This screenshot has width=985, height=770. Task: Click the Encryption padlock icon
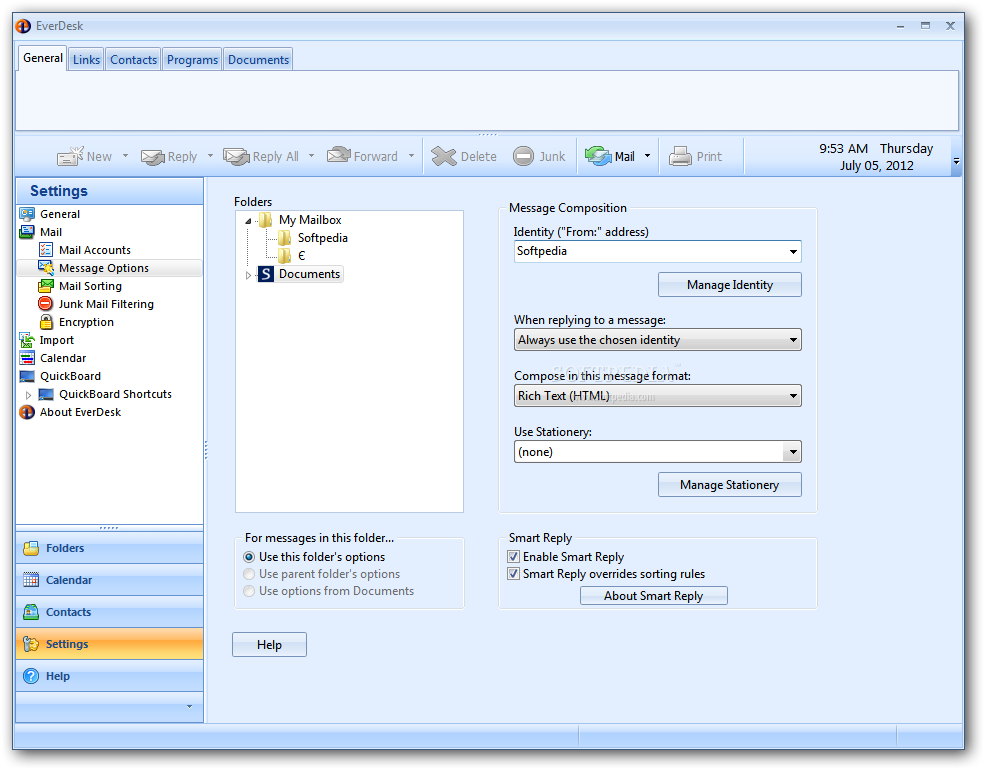46,322
